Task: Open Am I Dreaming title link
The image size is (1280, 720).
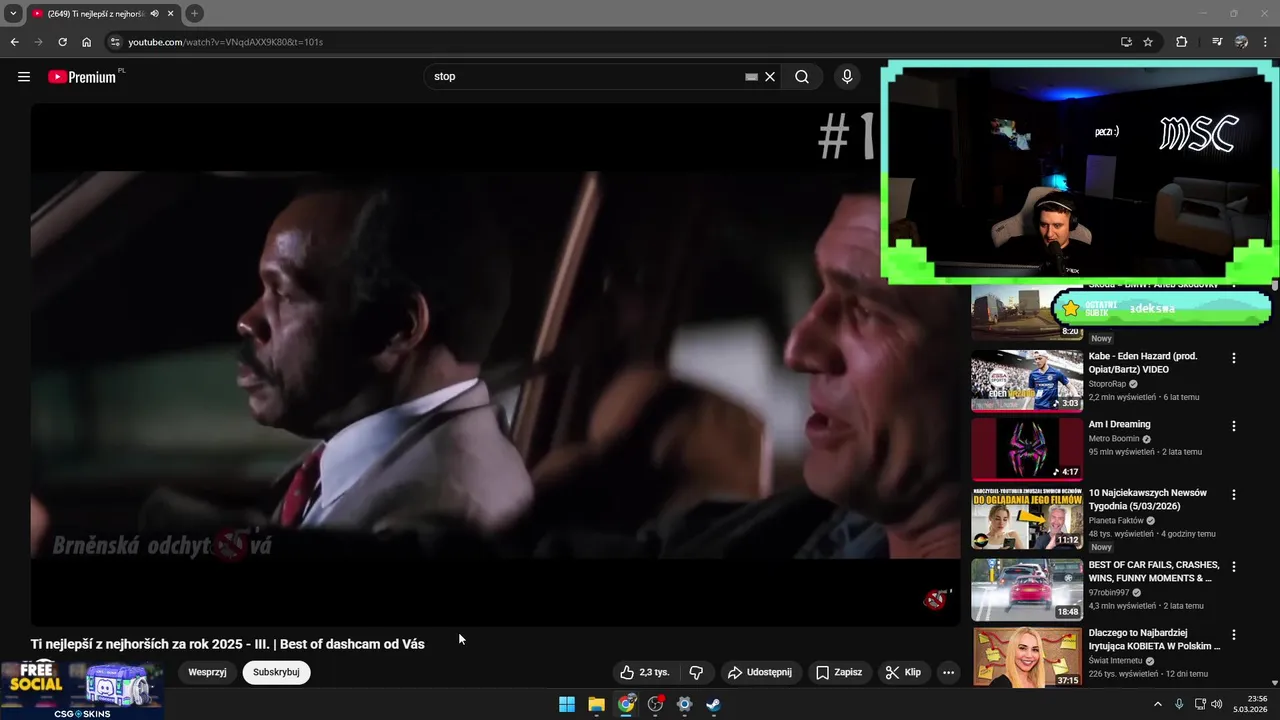Action: tap(1120, 424)
